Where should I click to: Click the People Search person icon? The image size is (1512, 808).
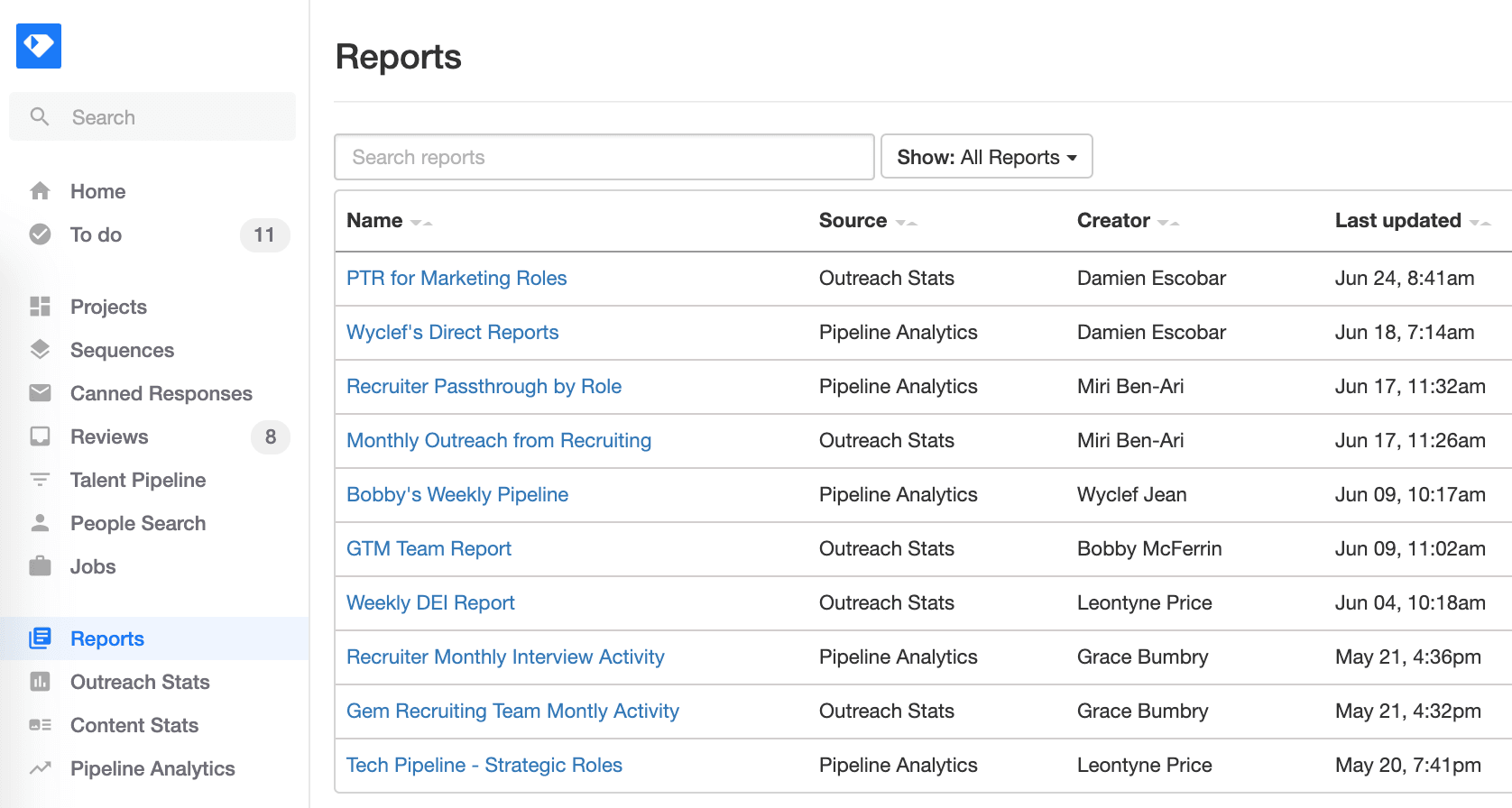tap(40, 523)
